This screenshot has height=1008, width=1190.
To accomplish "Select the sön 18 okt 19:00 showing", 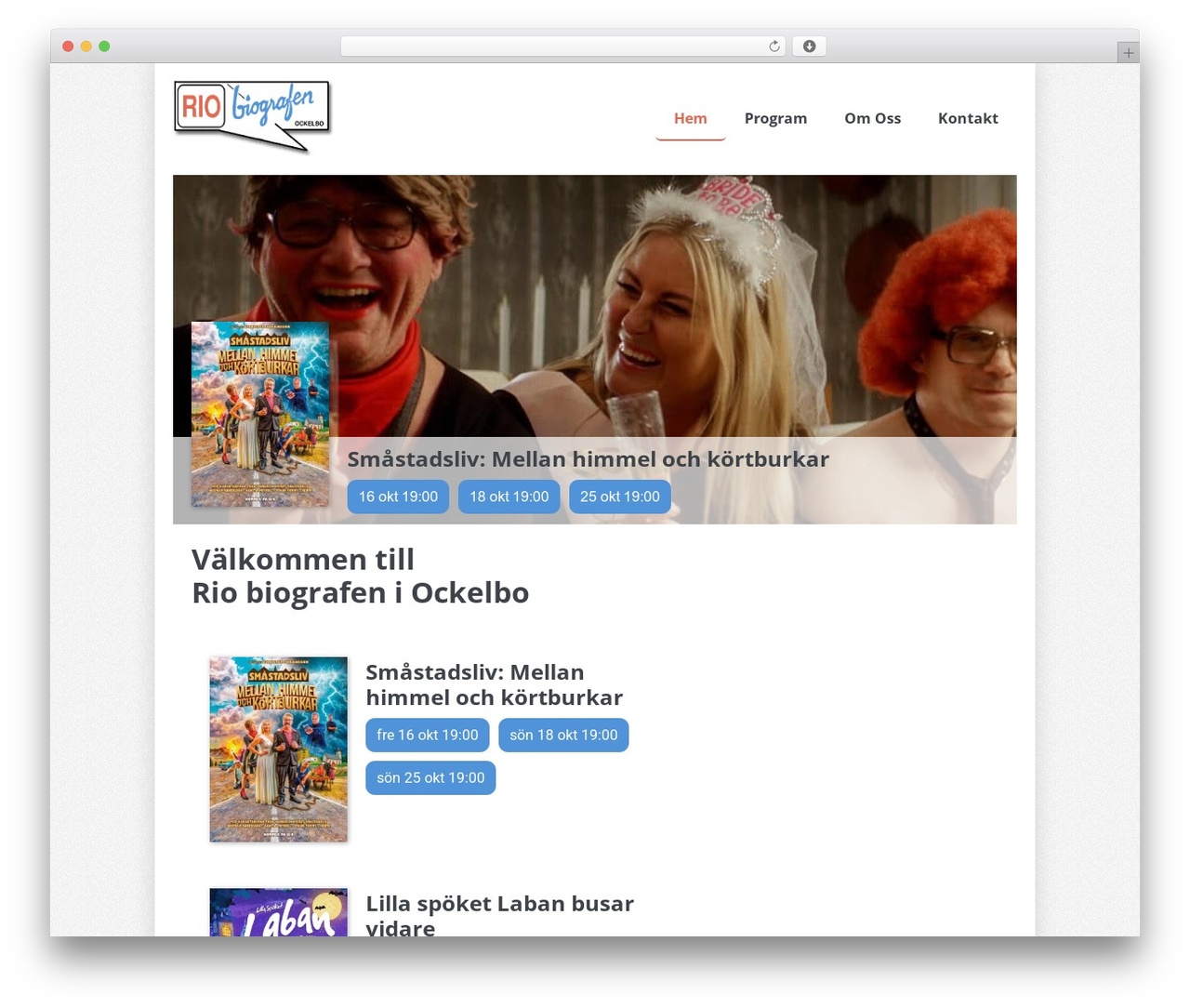I will point(563,735).
